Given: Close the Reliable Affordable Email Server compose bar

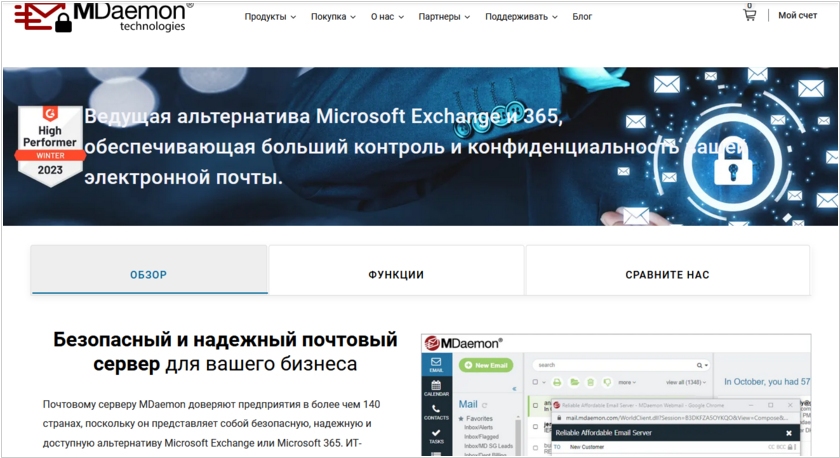Looking at the screenshot, I should 789,433.
